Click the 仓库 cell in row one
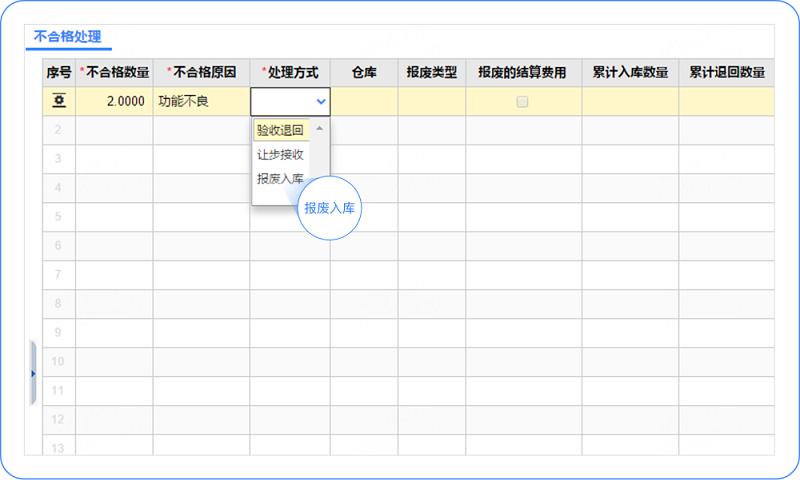The width and height of the screenshot is (800, 480). click(x=364, y=102)
